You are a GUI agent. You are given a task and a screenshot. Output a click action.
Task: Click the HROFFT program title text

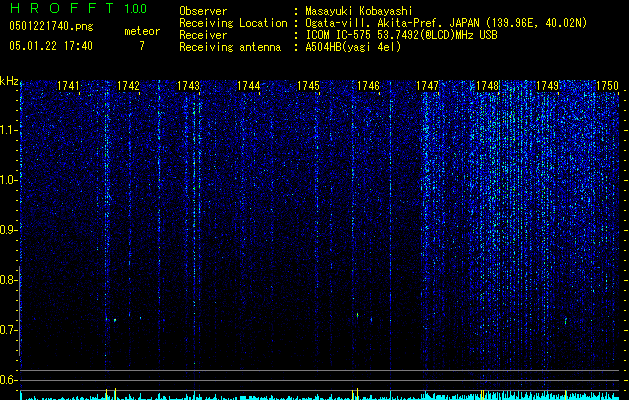tap(62, 8)
